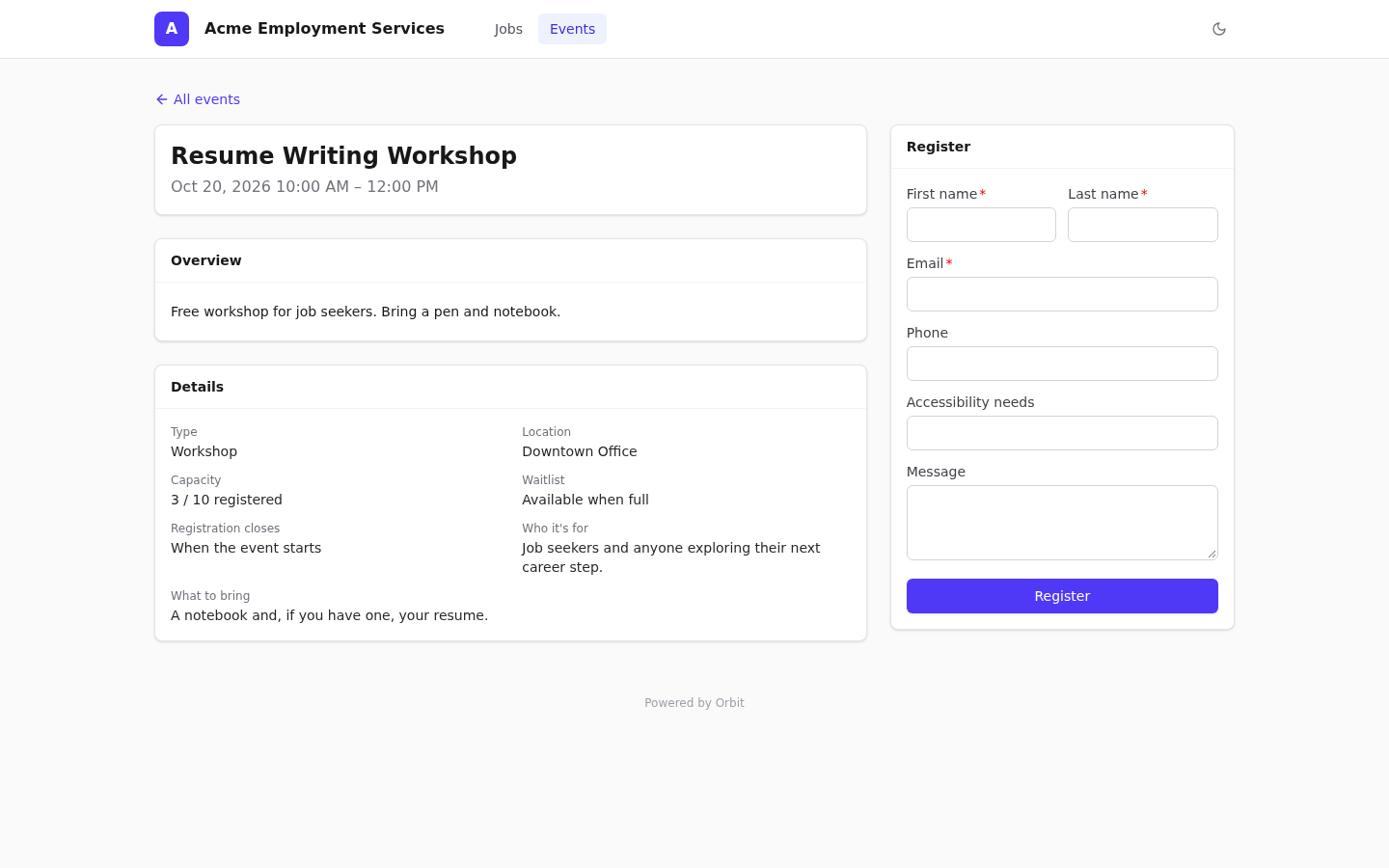
Task: Go back via All events link
Action: pos(198,99)
